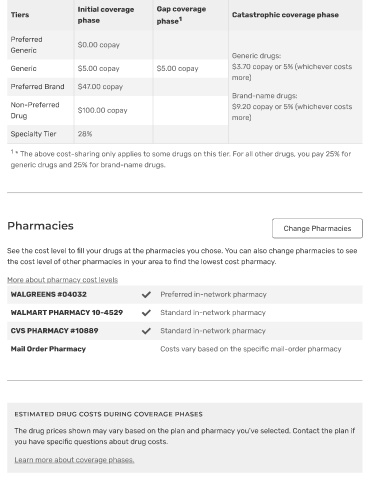Image resolution: width=370 pixels, height=480 pixels.
Task: Open More about pharmacy cost levels link
Action: 63,280
